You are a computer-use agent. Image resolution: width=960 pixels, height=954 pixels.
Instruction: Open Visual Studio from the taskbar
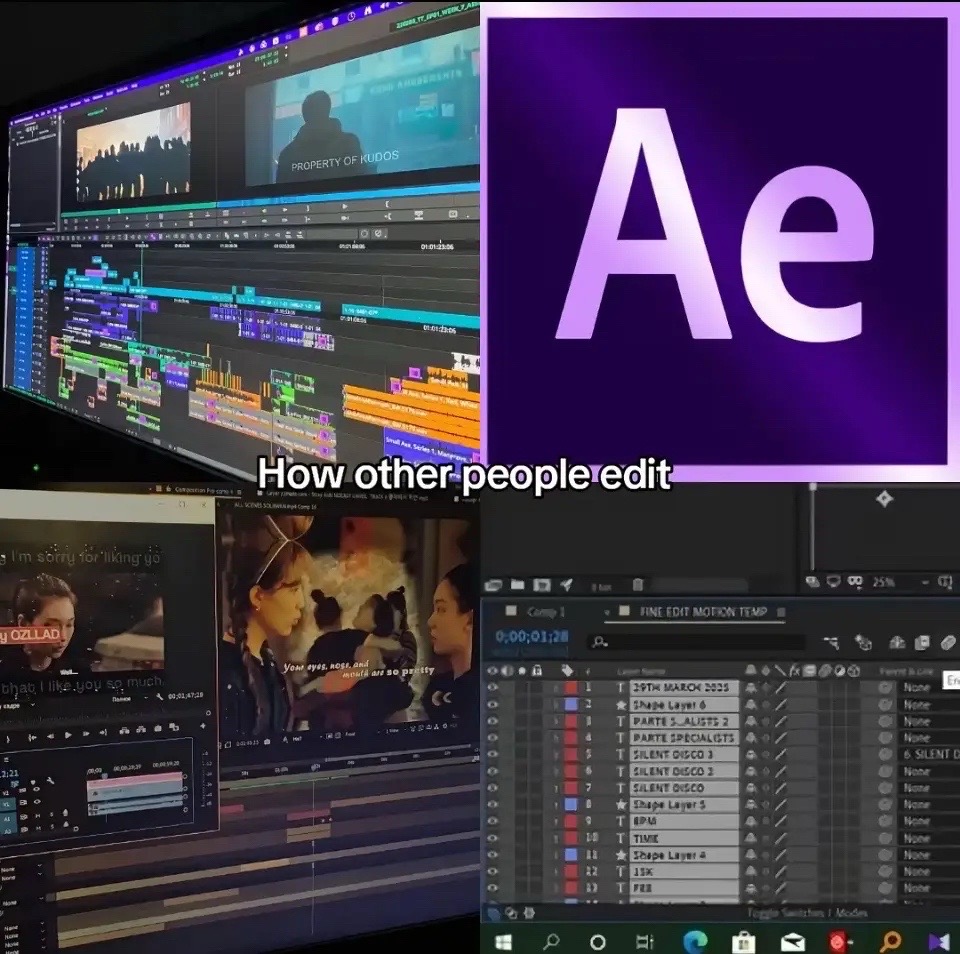[939, 941]
